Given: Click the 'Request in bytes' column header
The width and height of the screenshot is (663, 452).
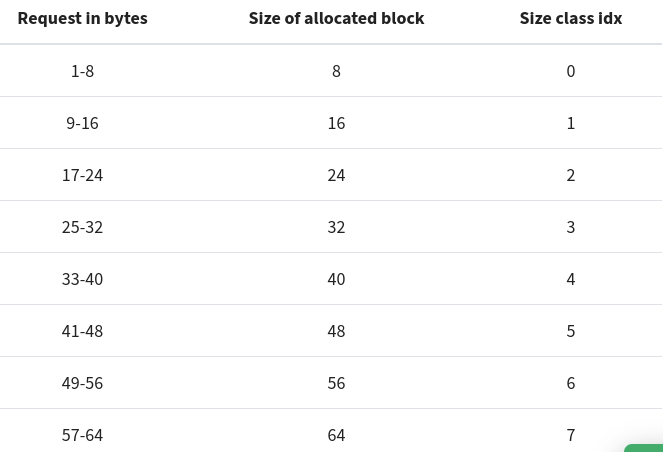Looking at the screenshot, I should coord(82,18).
